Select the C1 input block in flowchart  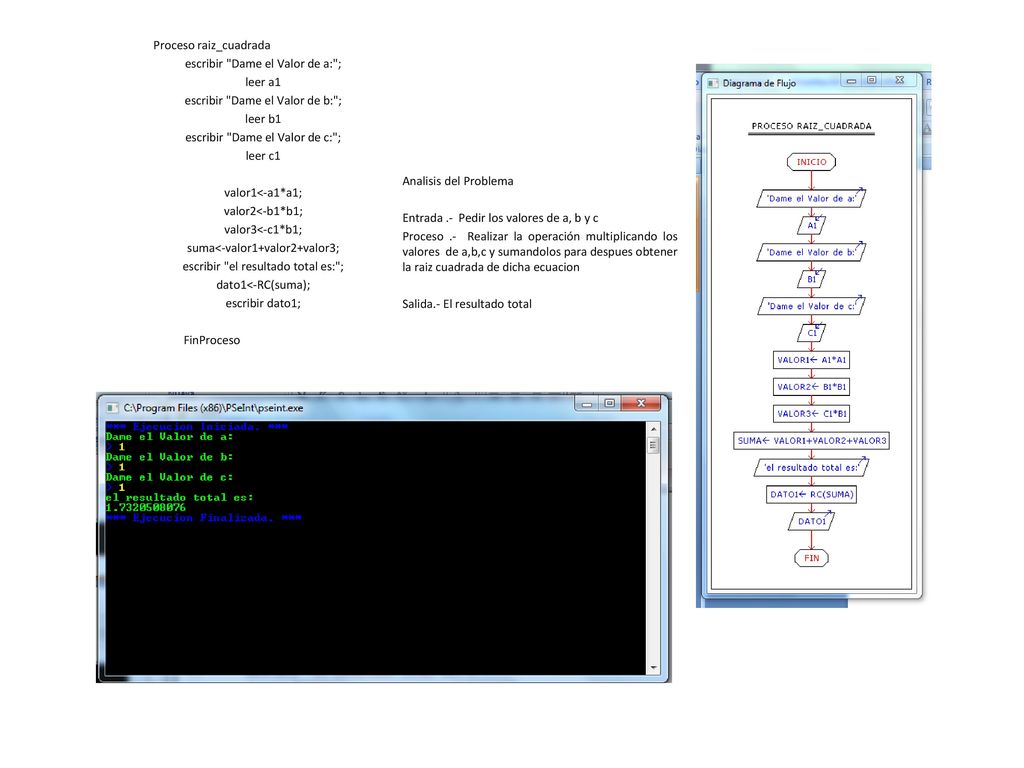[x=812, y=332]
